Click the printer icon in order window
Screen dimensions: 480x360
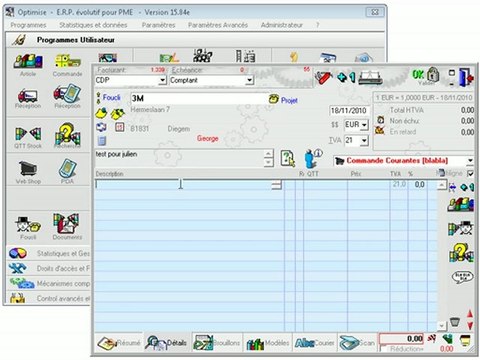coord(370,77)
